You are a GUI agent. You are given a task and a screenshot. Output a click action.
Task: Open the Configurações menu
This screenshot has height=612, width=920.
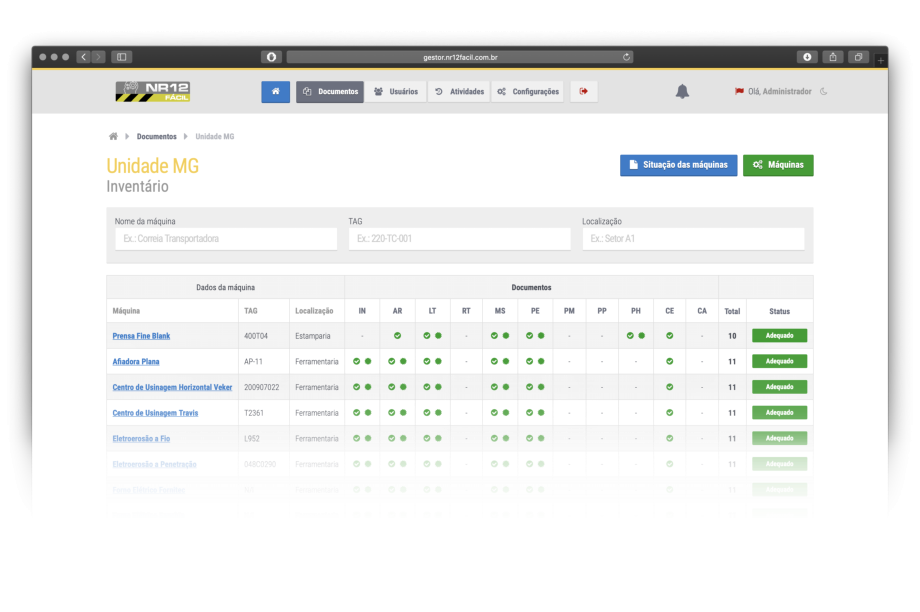[x=528, y=92]
